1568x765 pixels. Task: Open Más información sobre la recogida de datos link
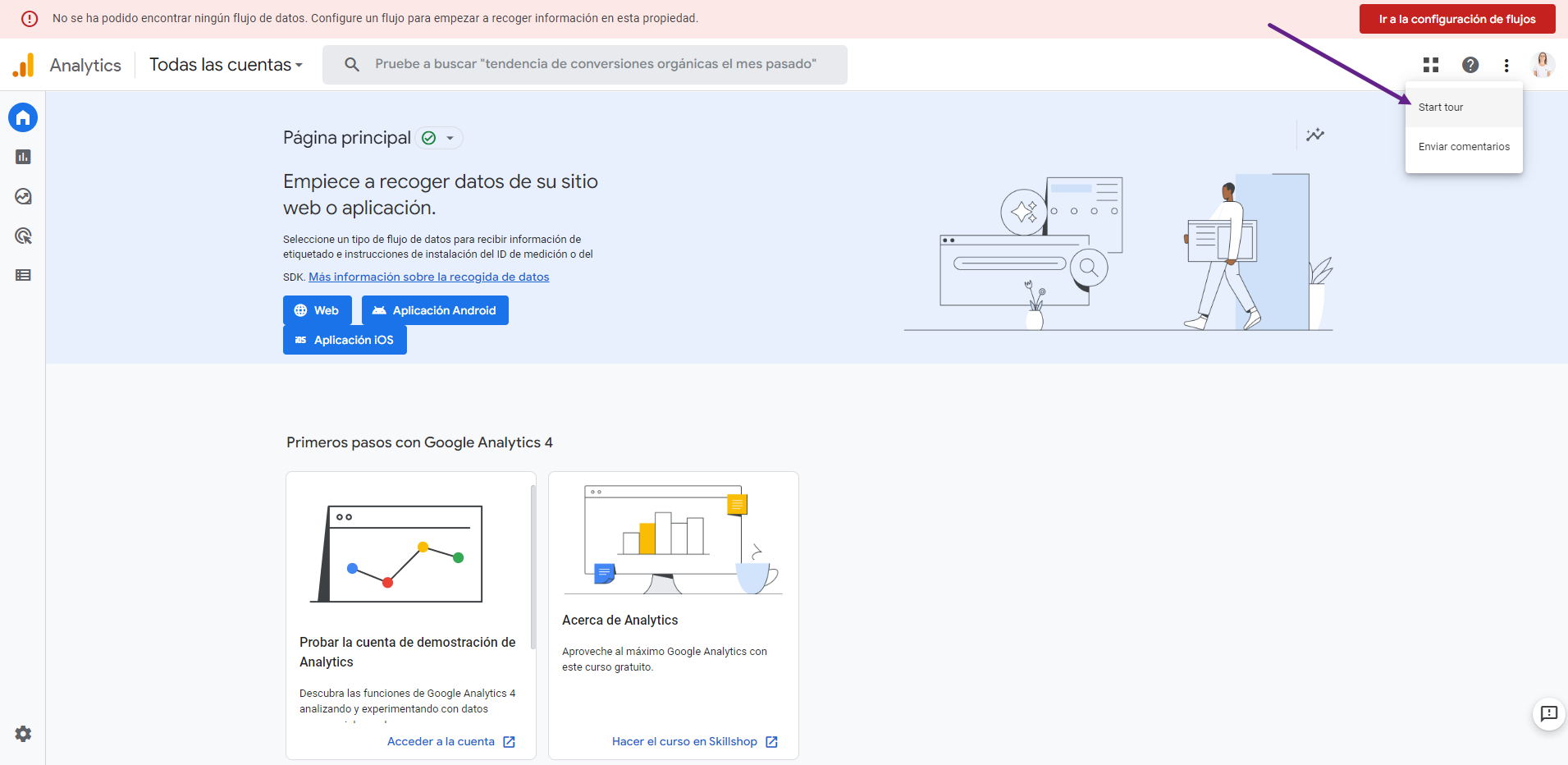(x=429, y=277)
